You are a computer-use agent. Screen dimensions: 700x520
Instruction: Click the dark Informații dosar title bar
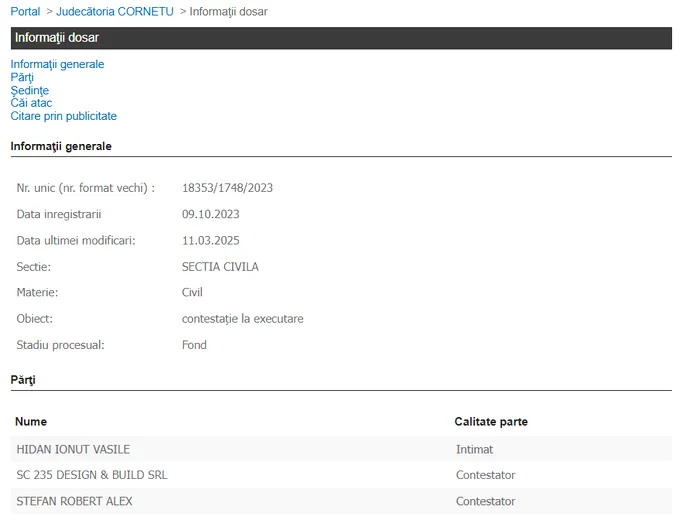tap(340, 38)
